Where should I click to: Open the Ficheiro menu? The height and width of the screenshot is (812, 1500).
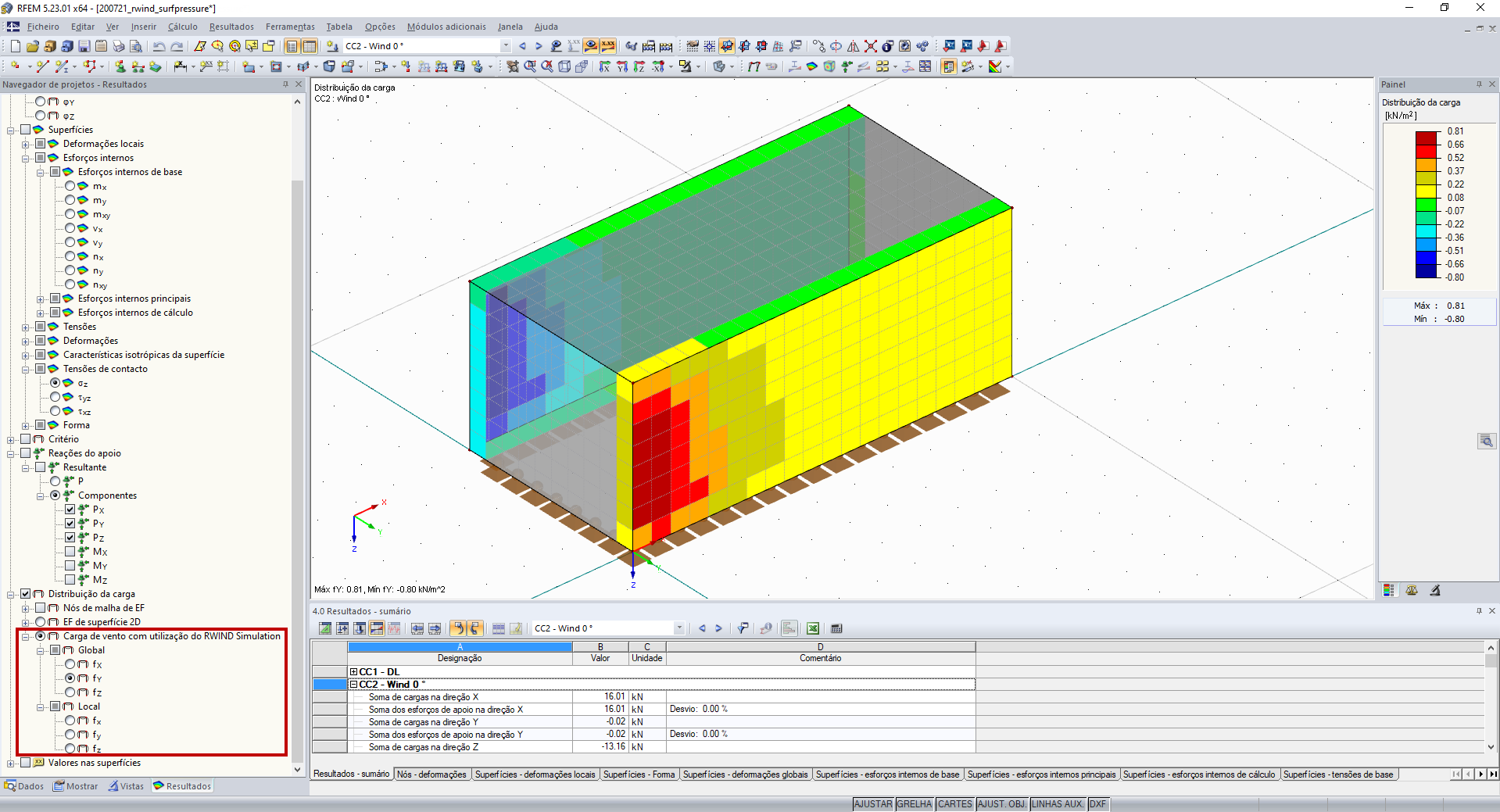(43, 27)
